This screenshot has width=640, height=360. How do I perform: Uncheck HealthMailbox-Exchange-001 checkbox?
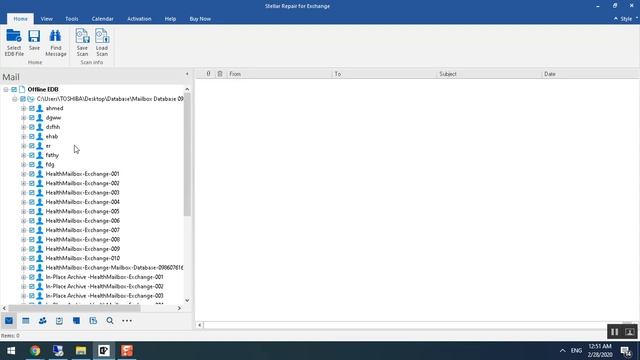click(x=32, y=174)
